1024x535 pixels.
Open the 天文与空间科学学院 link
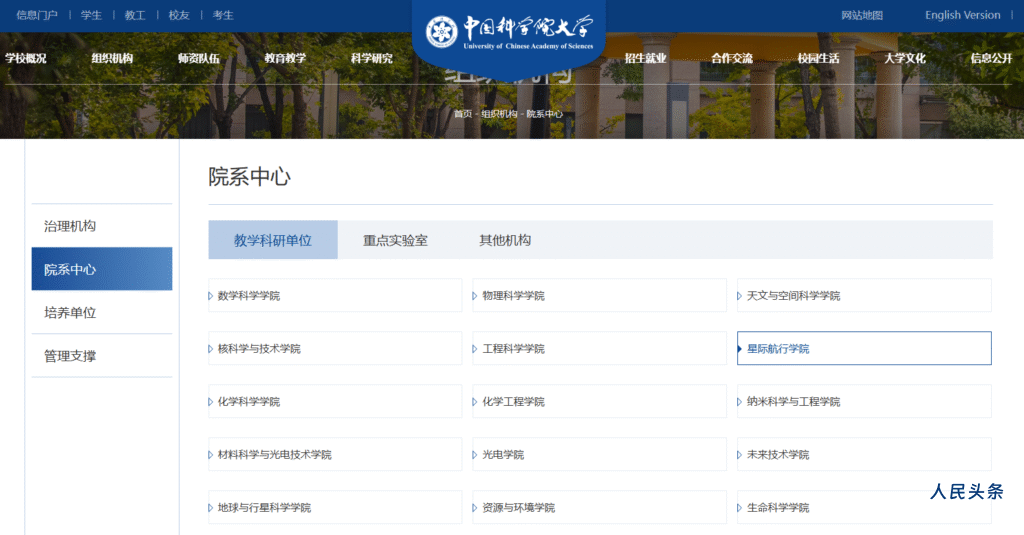tap(864, 295)
